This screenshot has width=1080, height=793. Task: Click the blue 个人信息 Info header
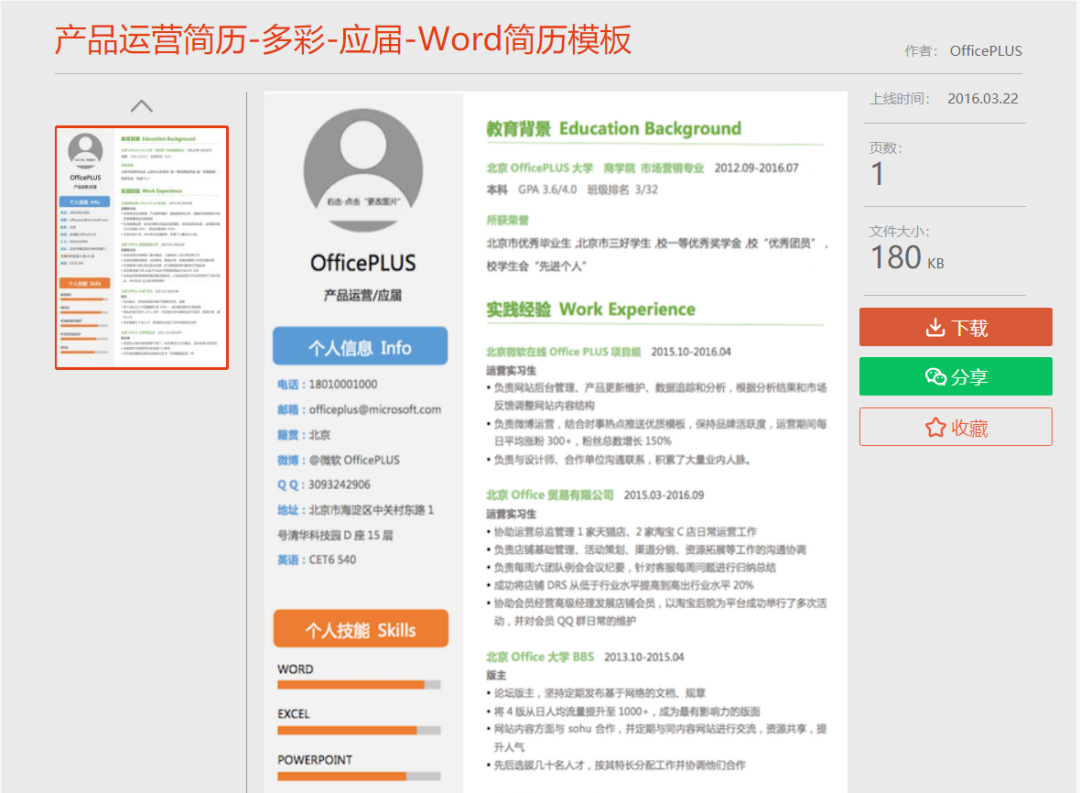coord(360,347)
